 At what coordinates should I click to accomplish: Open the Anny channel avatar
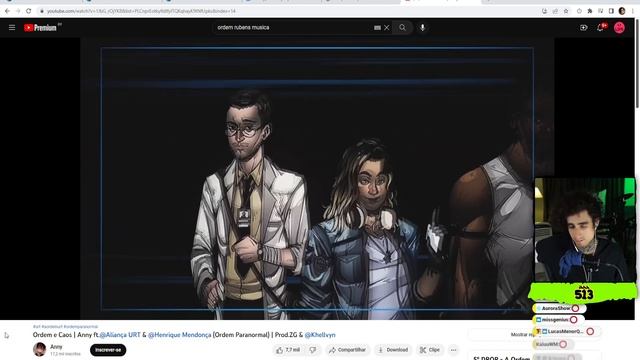point(40,349)
